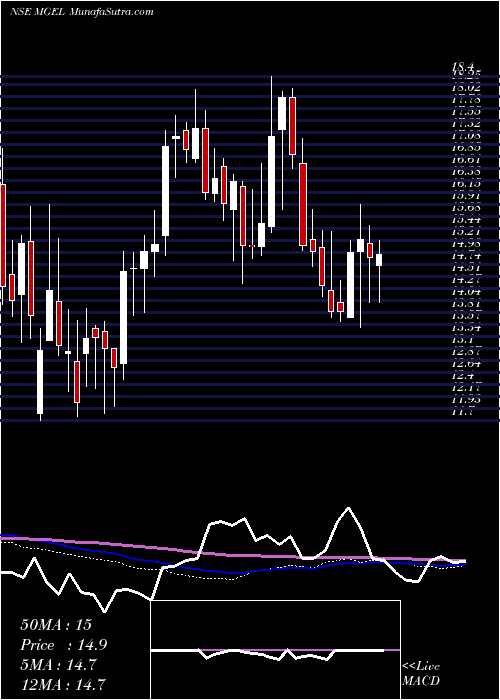
Task: Click the 17.32 price axis label
Action: click(x=467, y=124)
